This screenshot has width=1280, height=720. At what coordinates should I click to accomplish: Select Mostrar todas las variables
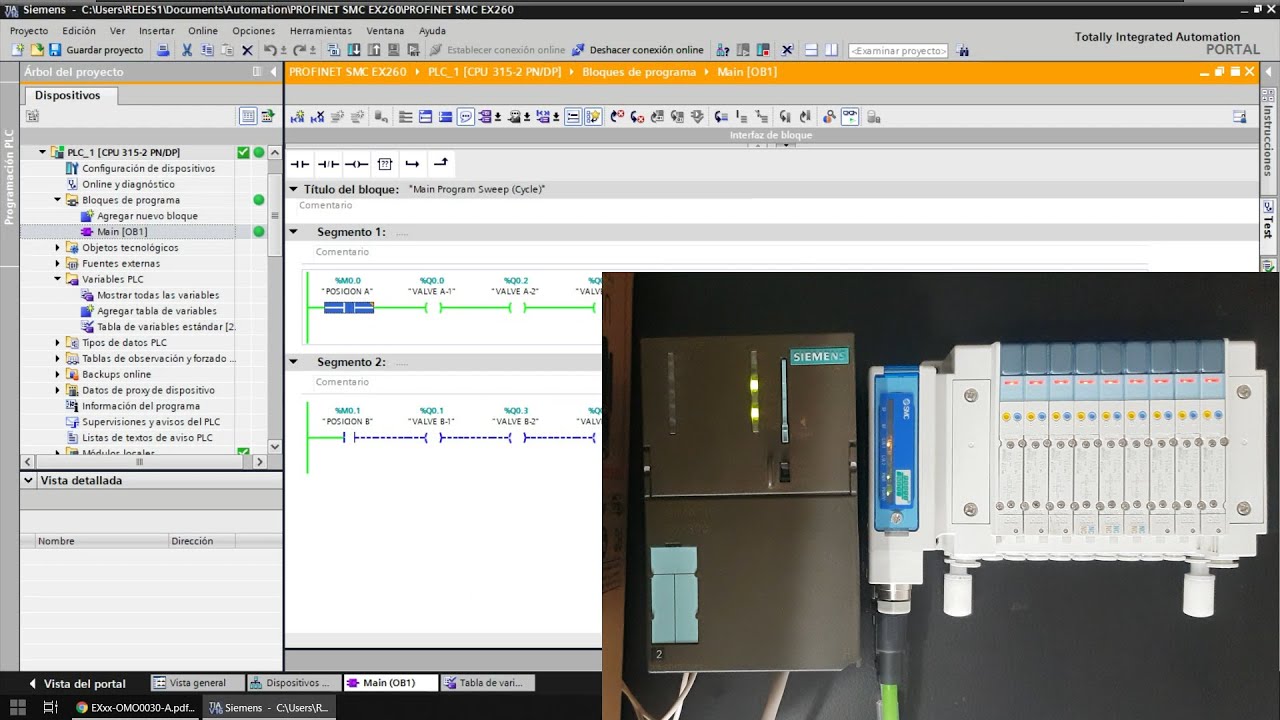[157, 295]
